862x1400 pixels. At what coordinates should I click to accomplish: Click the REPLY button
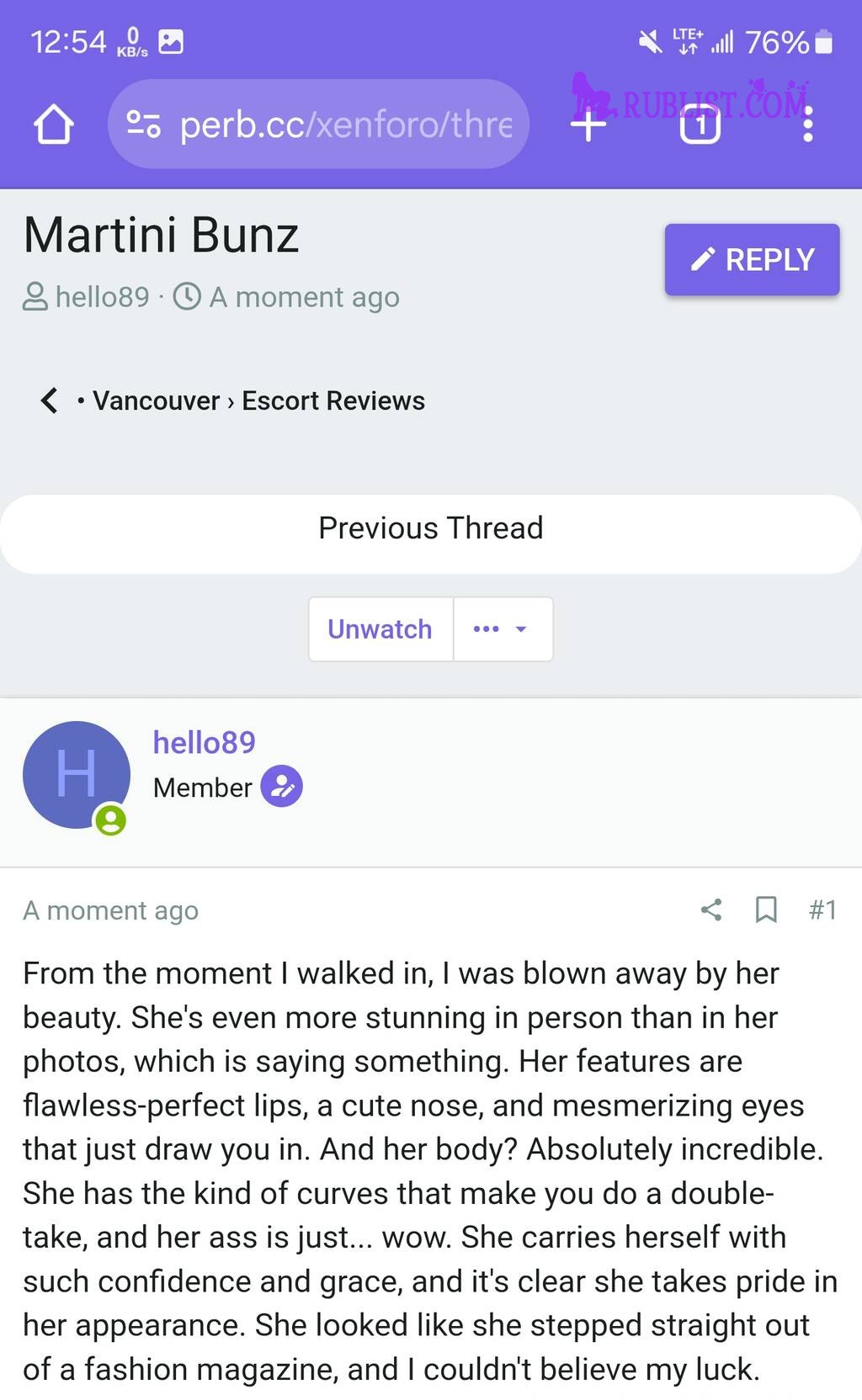pyautogui.click(x=753, y=259)
